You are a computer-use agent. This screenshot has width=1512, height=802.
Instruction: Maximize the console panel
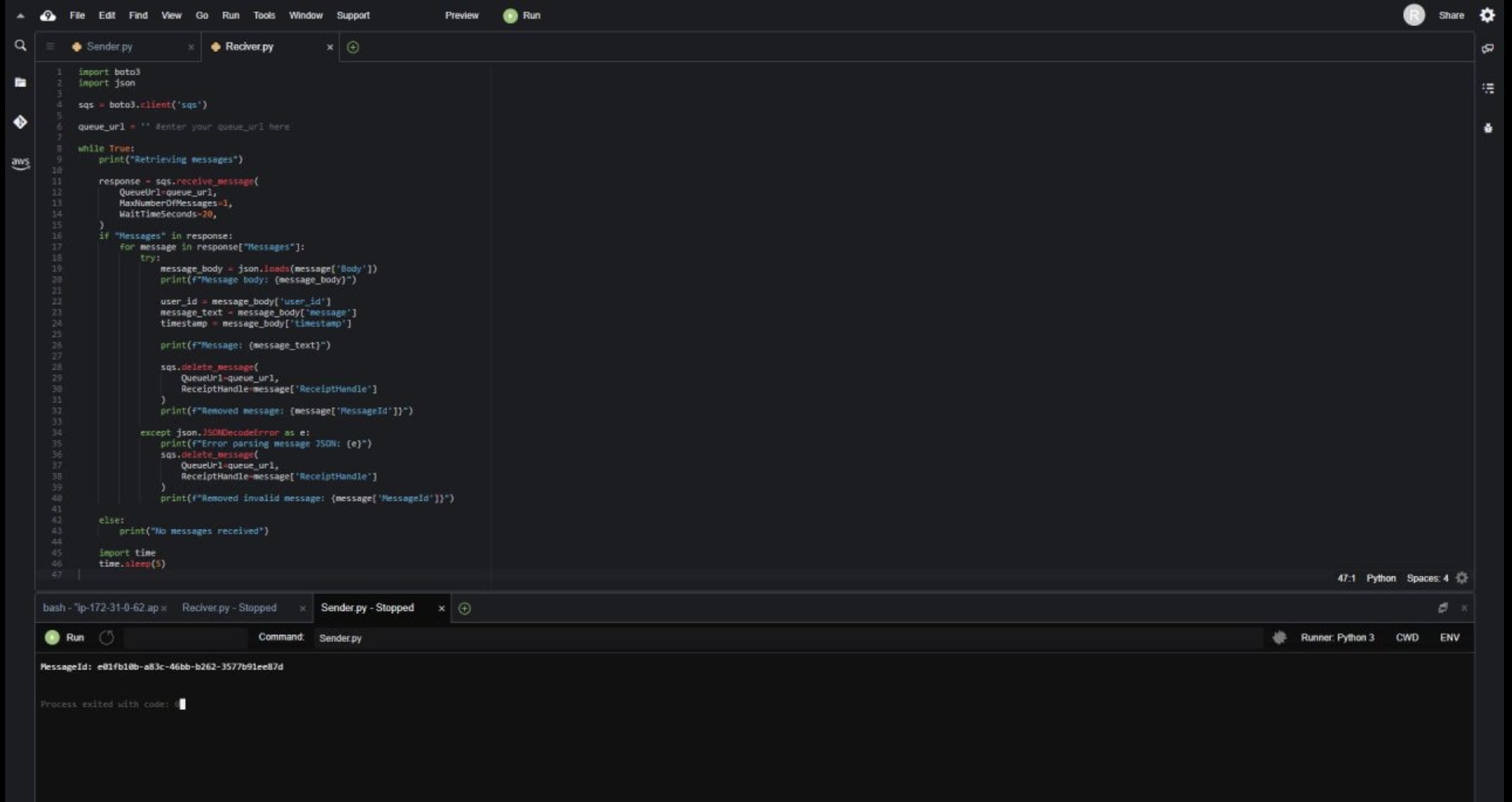1443,607
